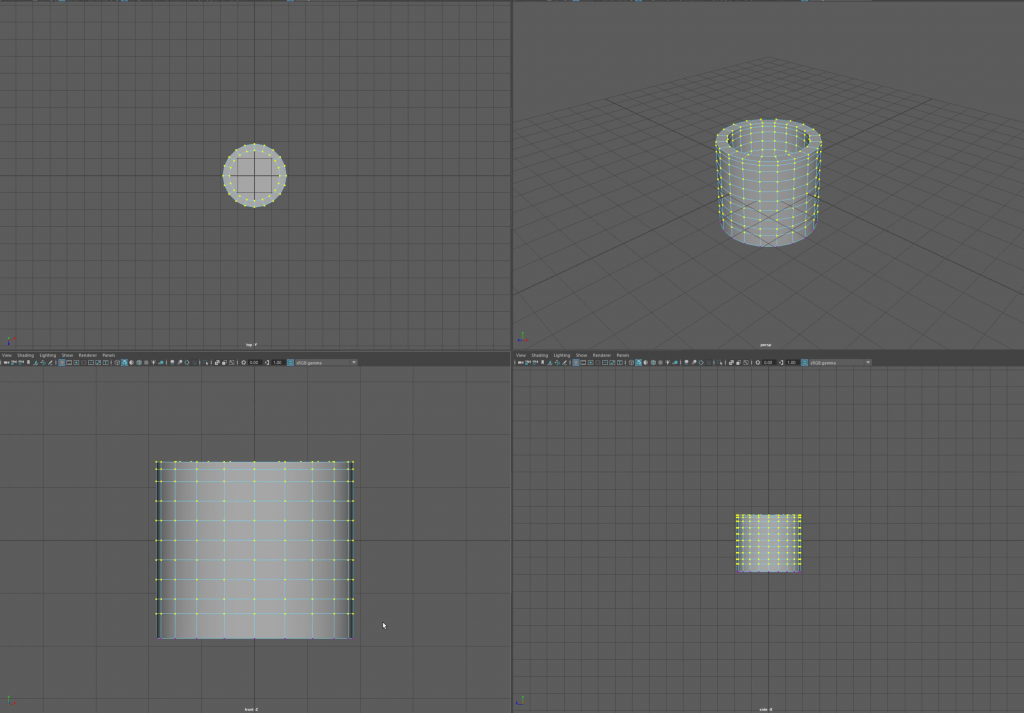Screen dimensions: 1024x713
Task: Open the View menu in front viewport
Action: pyautogui.click(x=6, y=355)
